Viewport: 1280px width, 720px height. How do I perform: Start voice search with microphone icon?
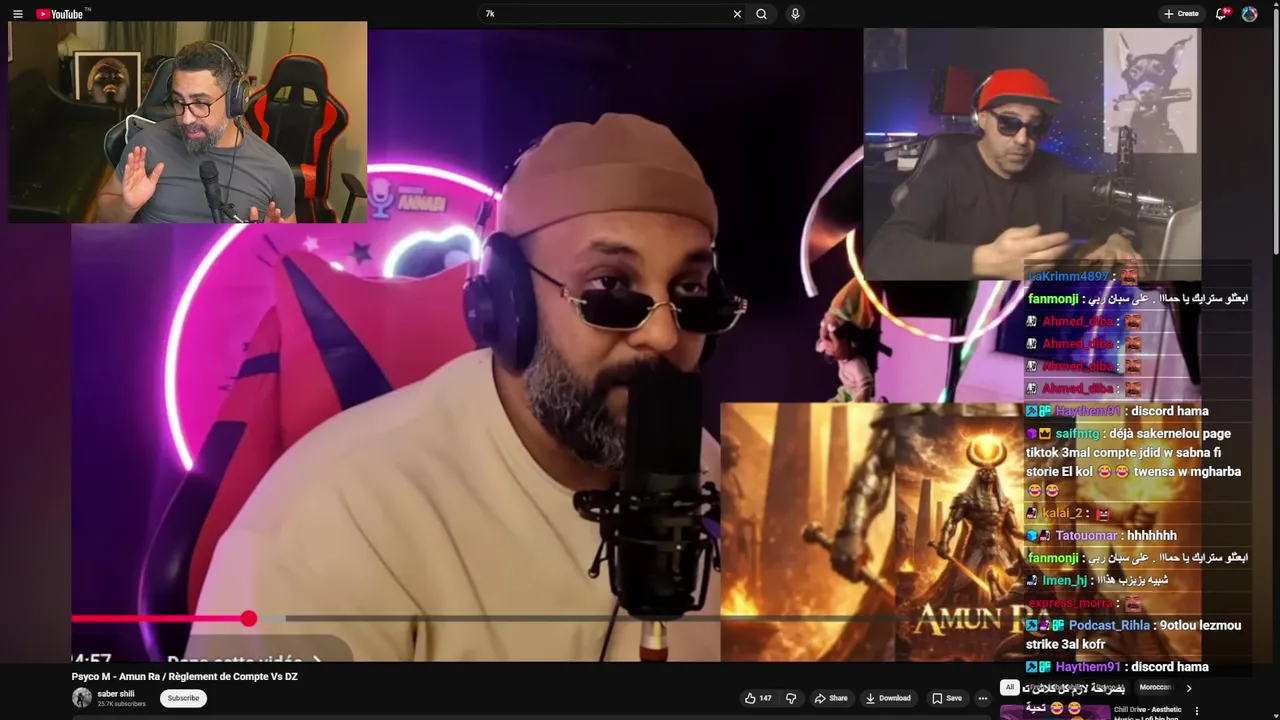click(x=795, y=14)
